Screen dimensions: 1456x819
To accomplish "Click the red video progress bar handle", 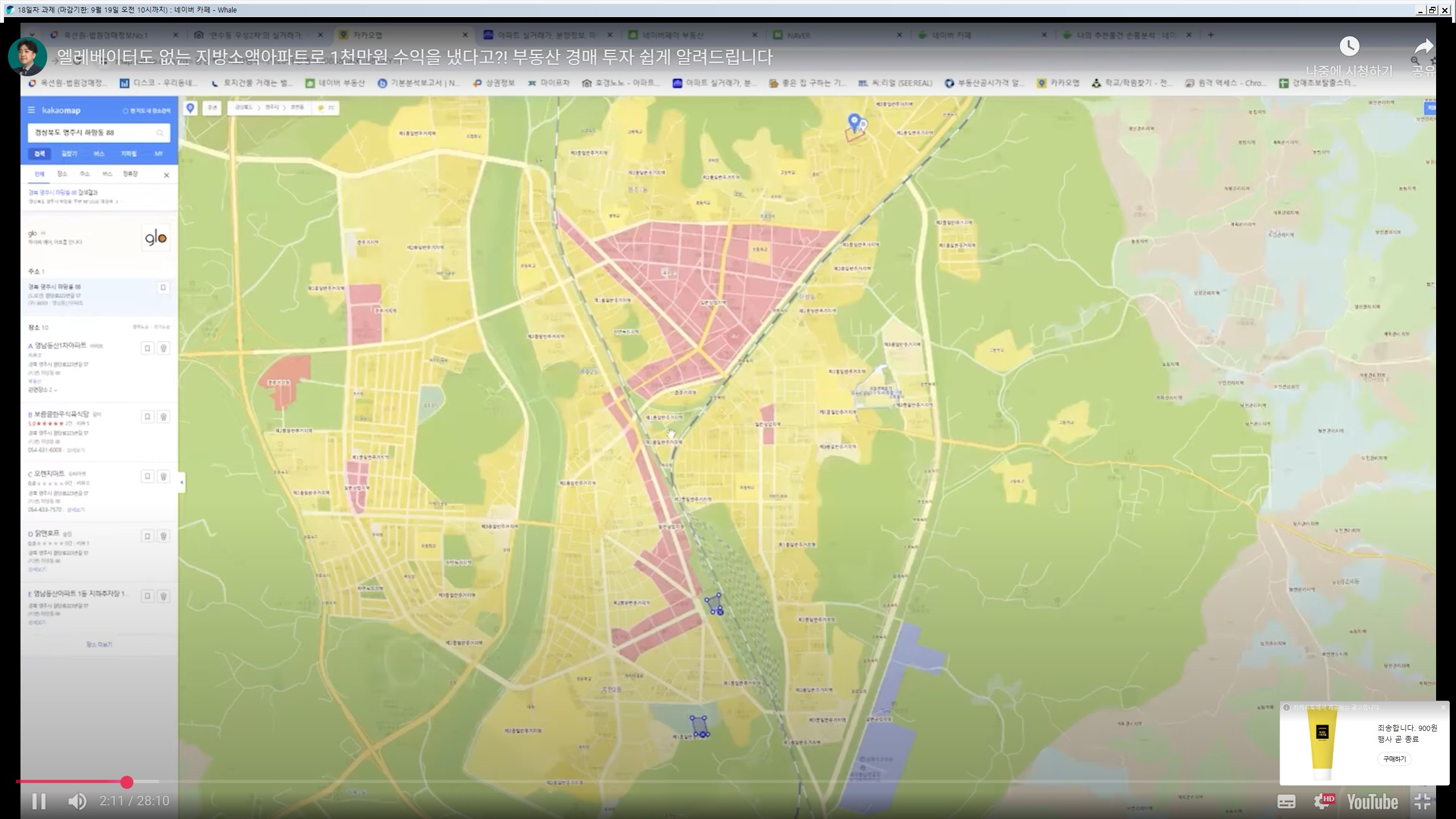I will 127,783.
